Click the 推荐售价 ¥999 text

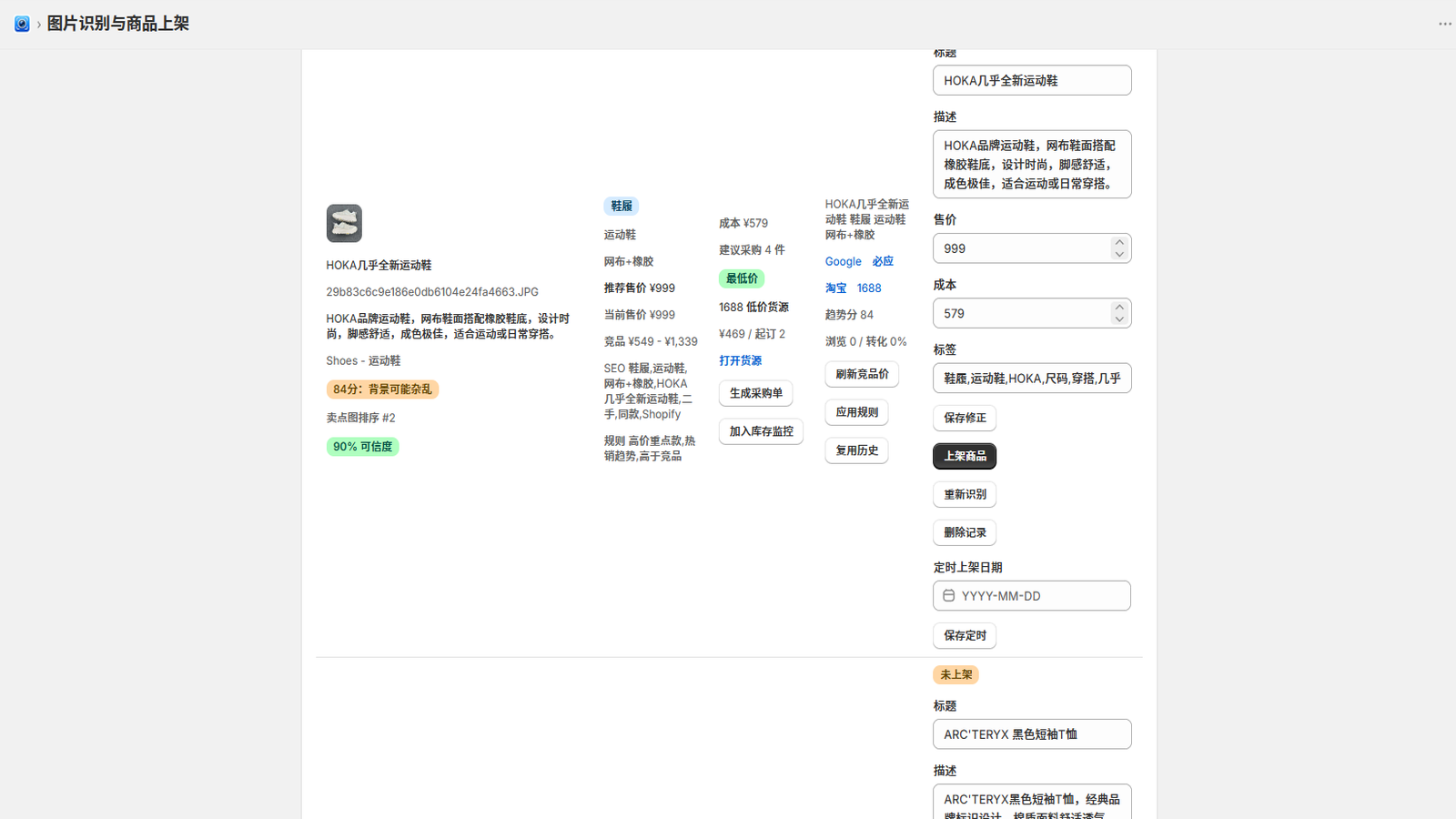coord(639,288)
